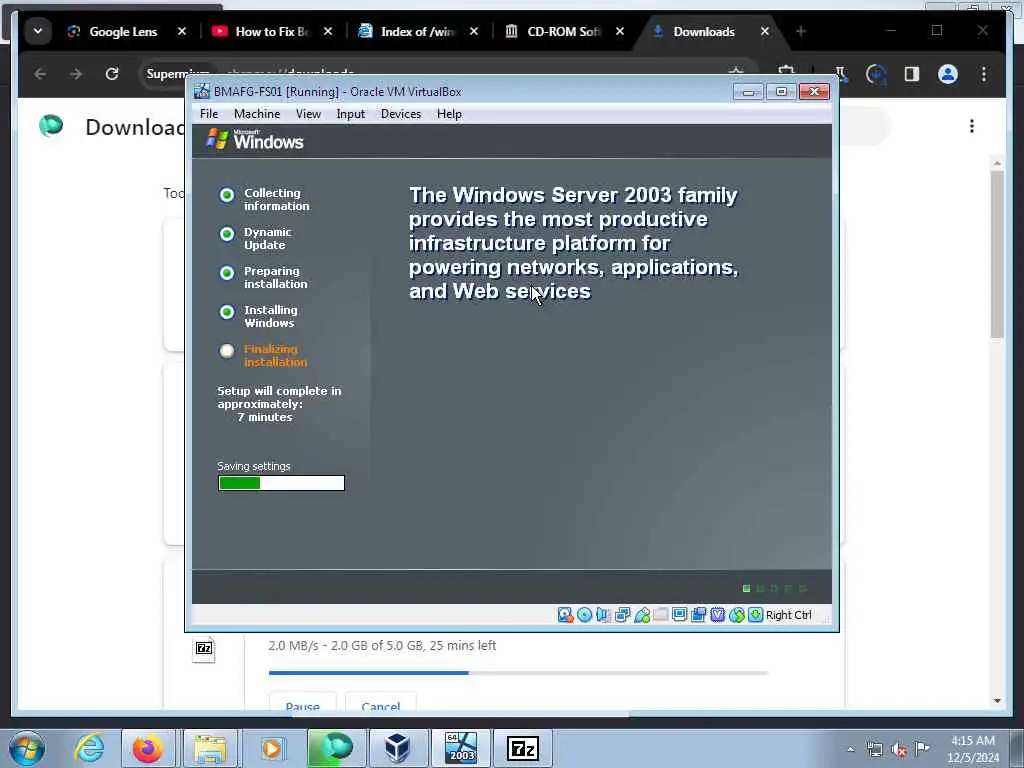Click the network tray icon
Viewport: 1024px width, 768px height.
[x=874, y=750]
